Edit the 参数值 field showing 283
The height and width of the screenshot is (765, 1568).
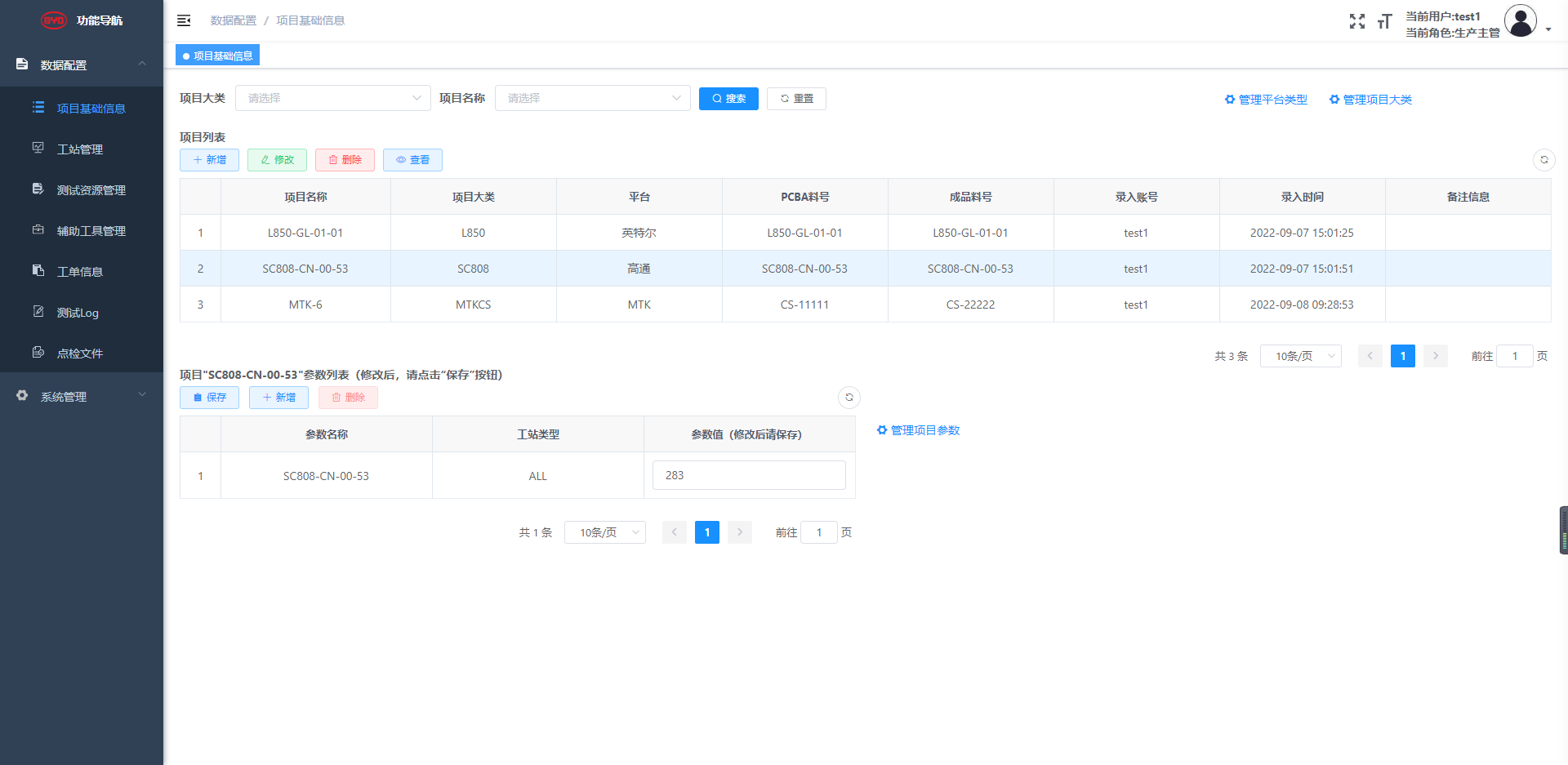(x=749, y=475)
